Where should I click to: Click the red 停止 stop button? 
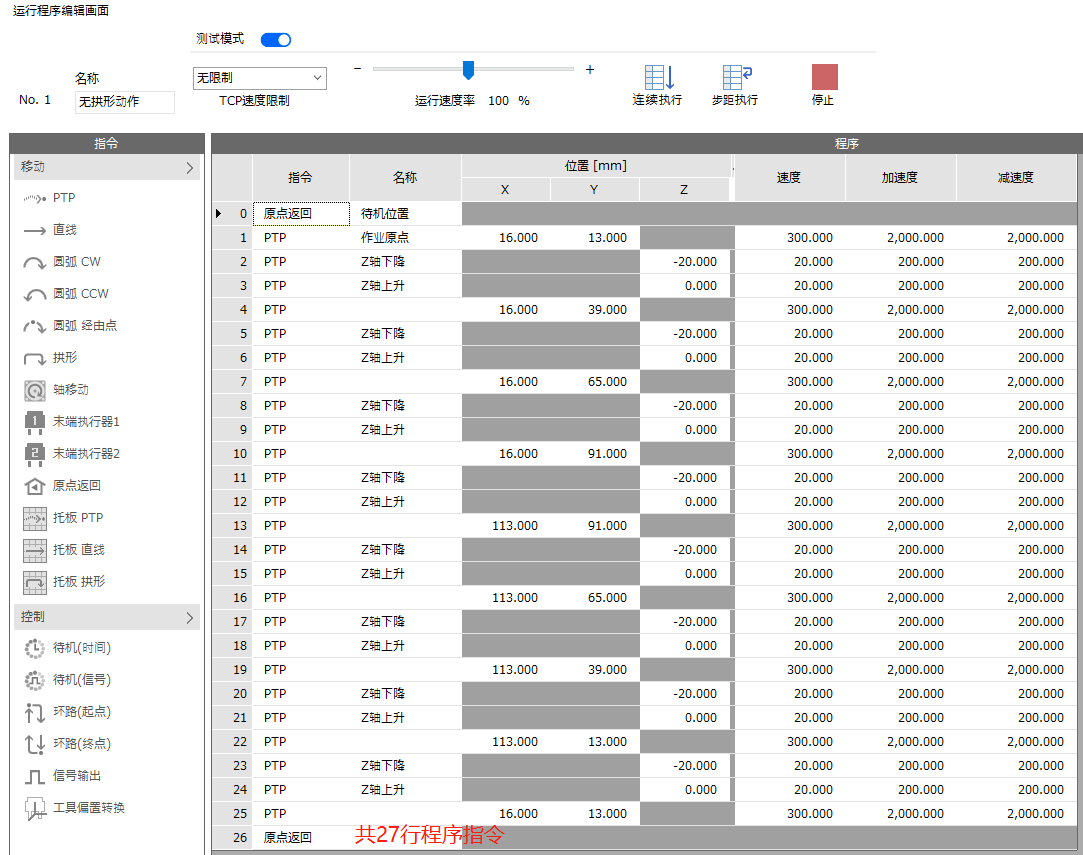click(824, 78)
